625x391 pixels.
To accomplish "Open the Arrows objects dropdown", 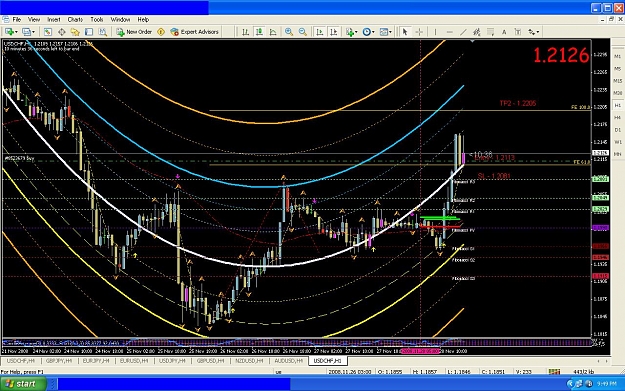I will 533,32.
